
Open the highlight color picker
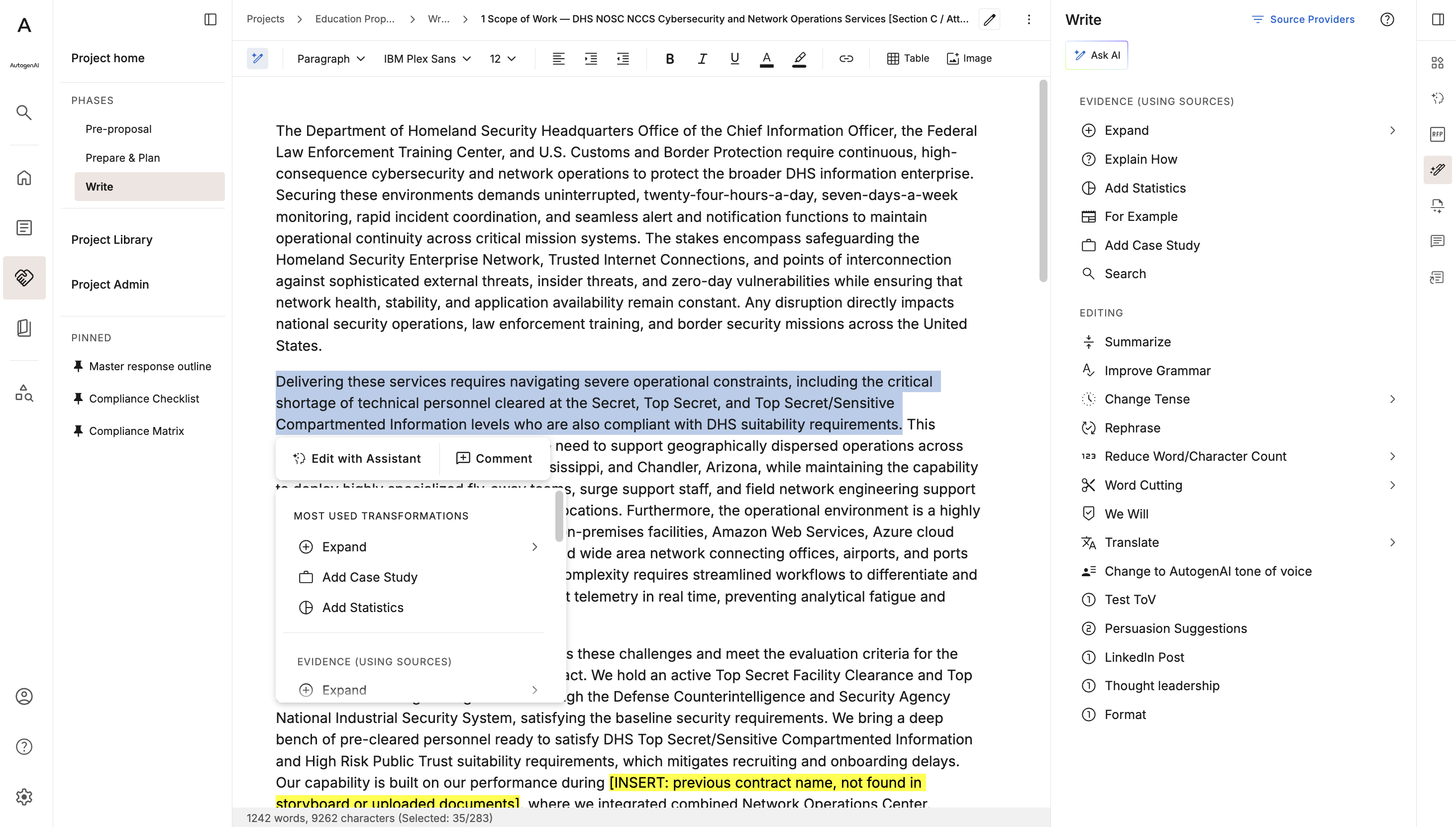[x=799, y=59]
